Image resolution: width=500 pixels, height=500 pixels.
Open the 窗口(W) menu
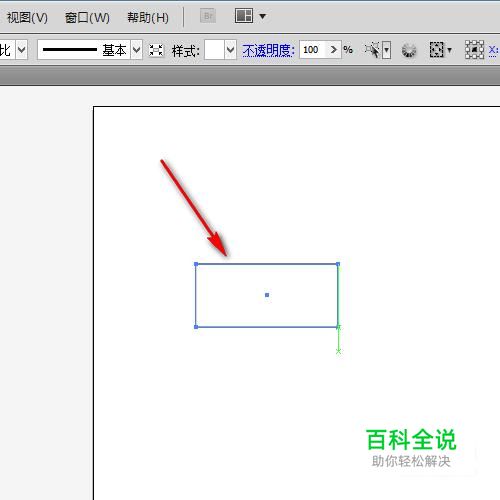pos(87,17)
